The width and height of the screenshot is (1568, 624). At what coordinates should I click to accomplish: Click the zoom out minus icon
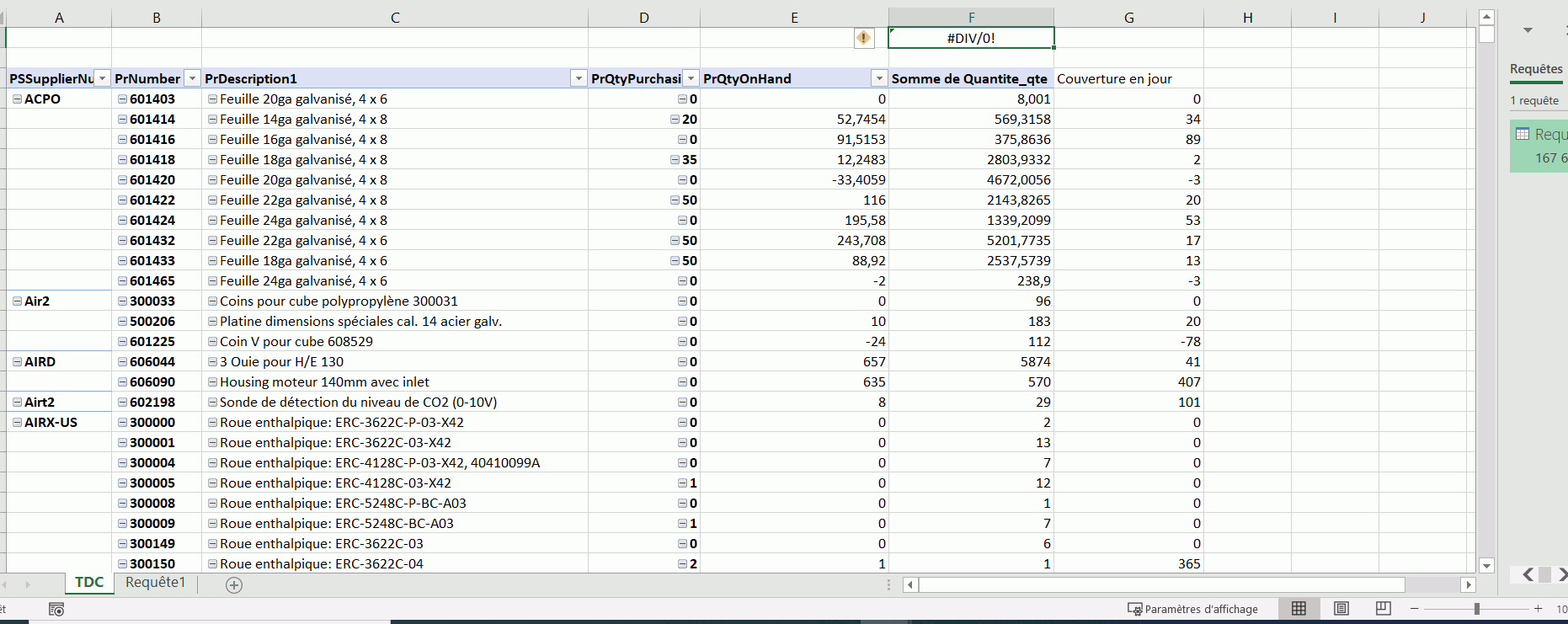tap(1415, 609)
